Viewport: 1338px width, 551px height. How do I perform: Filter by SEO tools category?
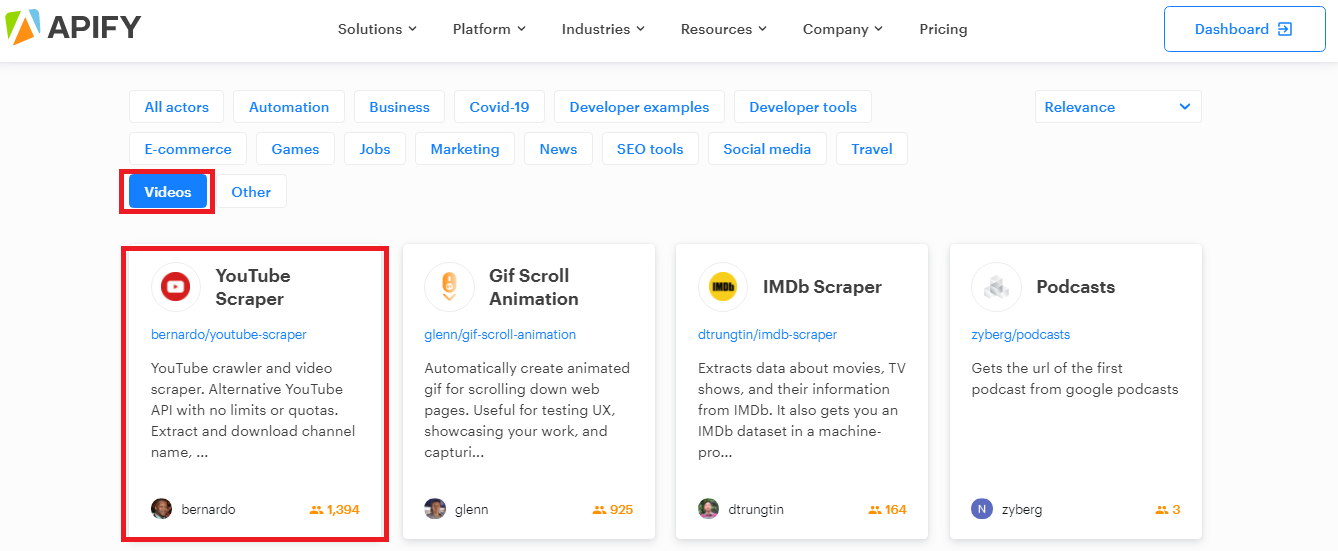[x=650, y=149]
